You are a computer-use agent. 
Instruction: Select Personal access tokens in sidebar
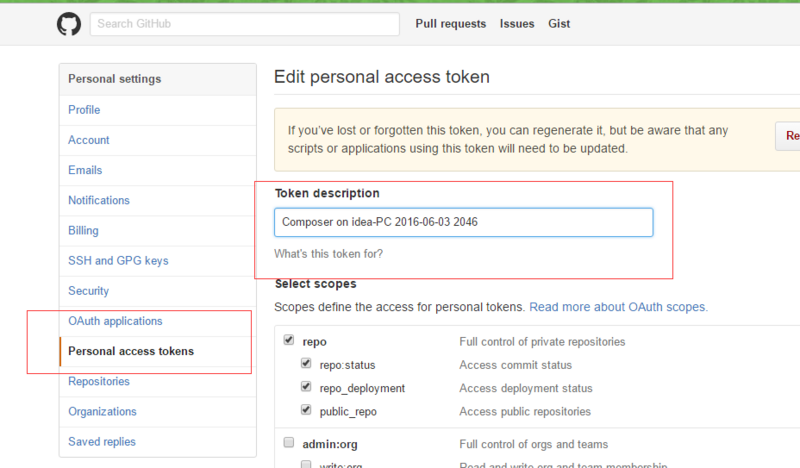click(x=131, y=351)
